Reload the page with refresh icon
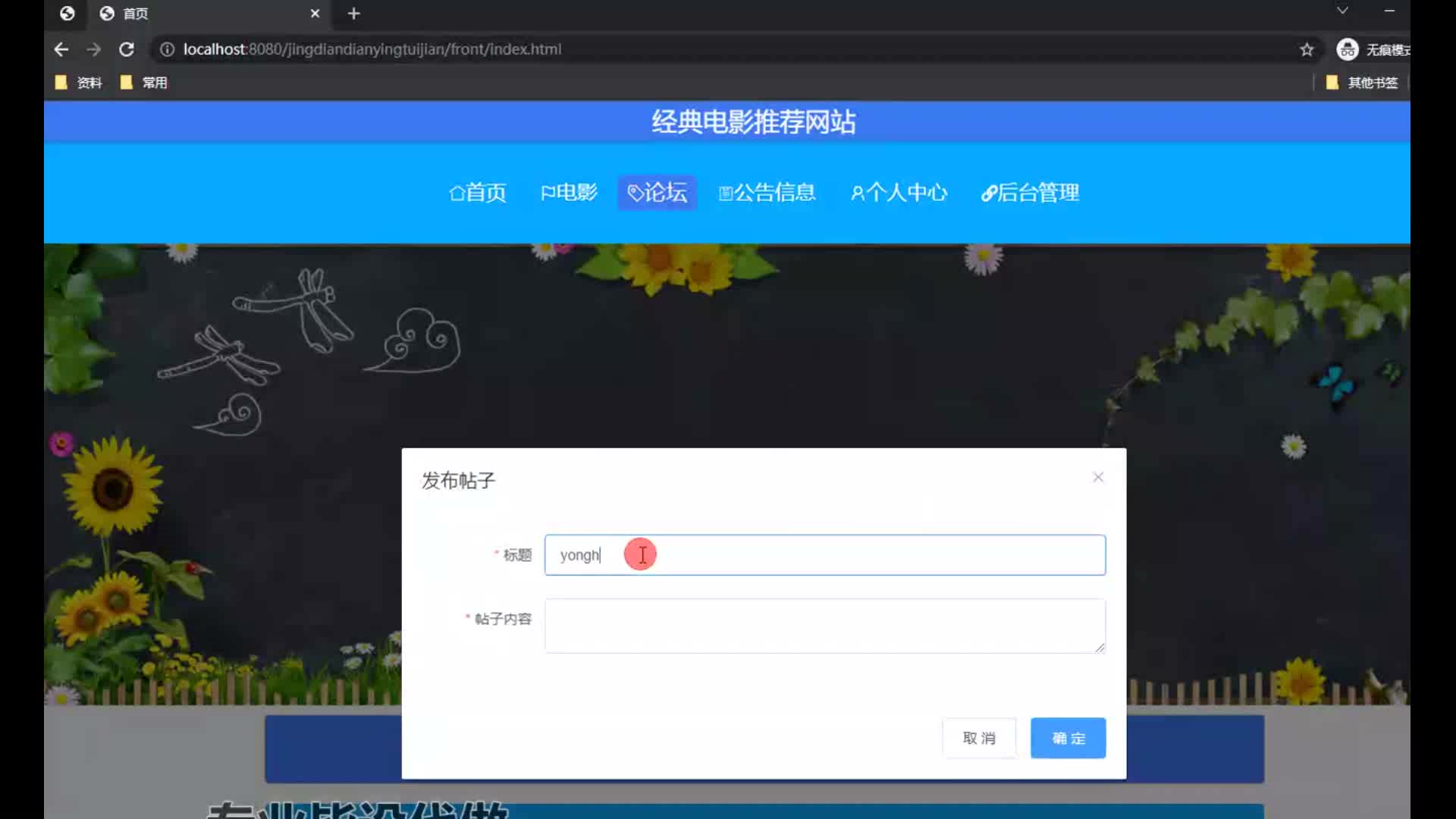 (127, 49)
